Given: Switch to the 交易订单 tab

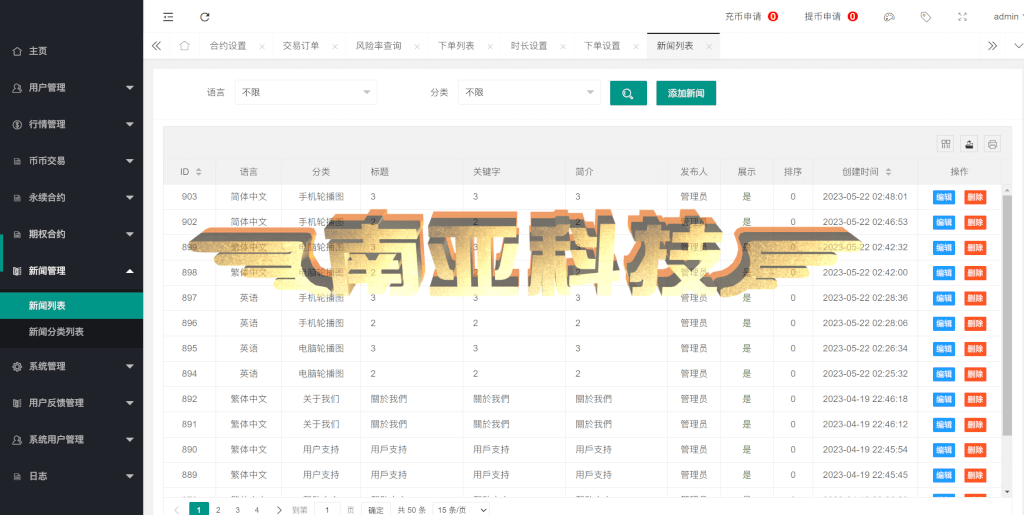Looking at the screenshot, I should [301, 46].
